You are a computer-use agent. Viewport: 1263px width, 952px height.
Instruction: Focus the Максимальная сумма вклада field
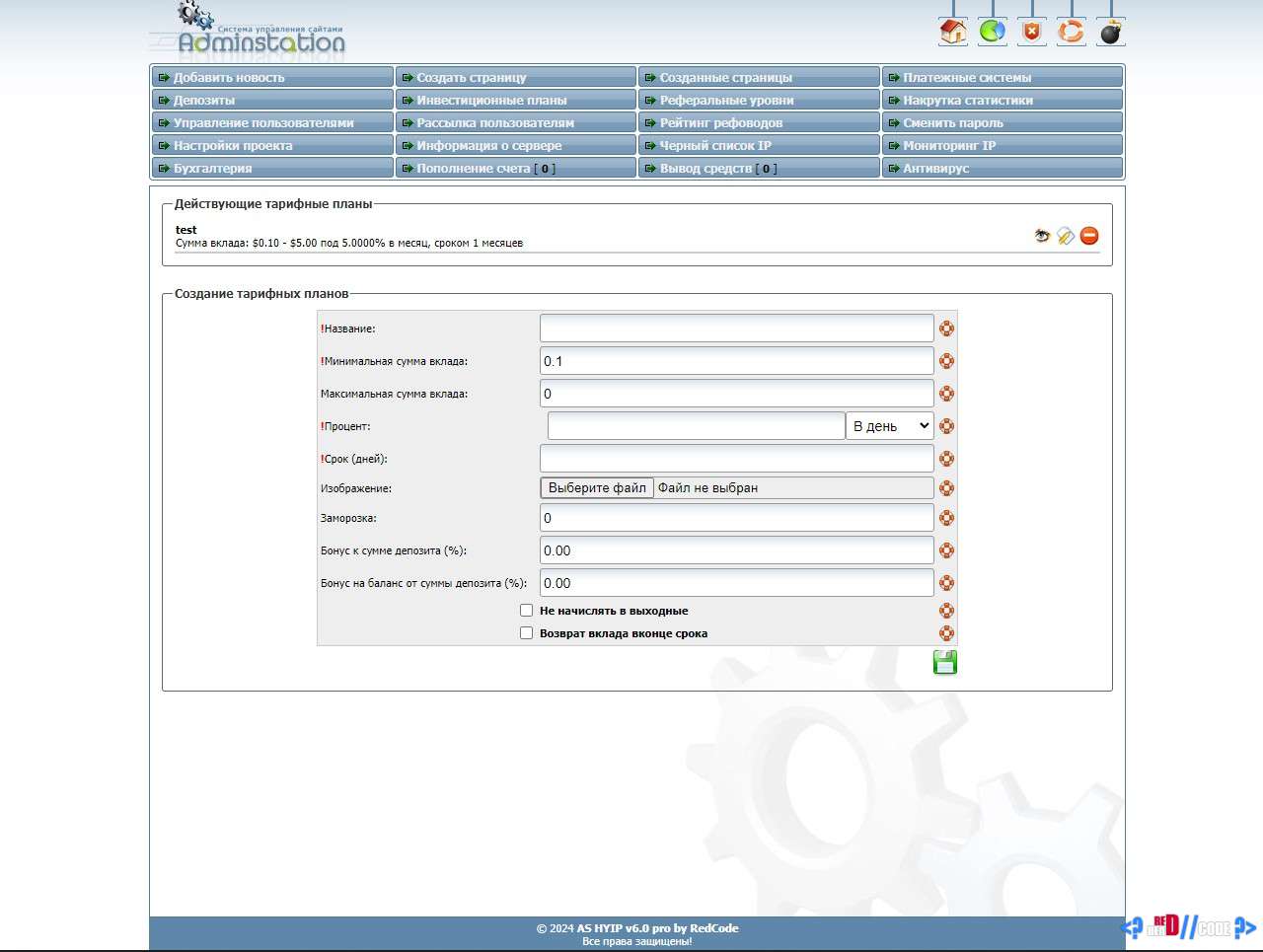[736, 394]
